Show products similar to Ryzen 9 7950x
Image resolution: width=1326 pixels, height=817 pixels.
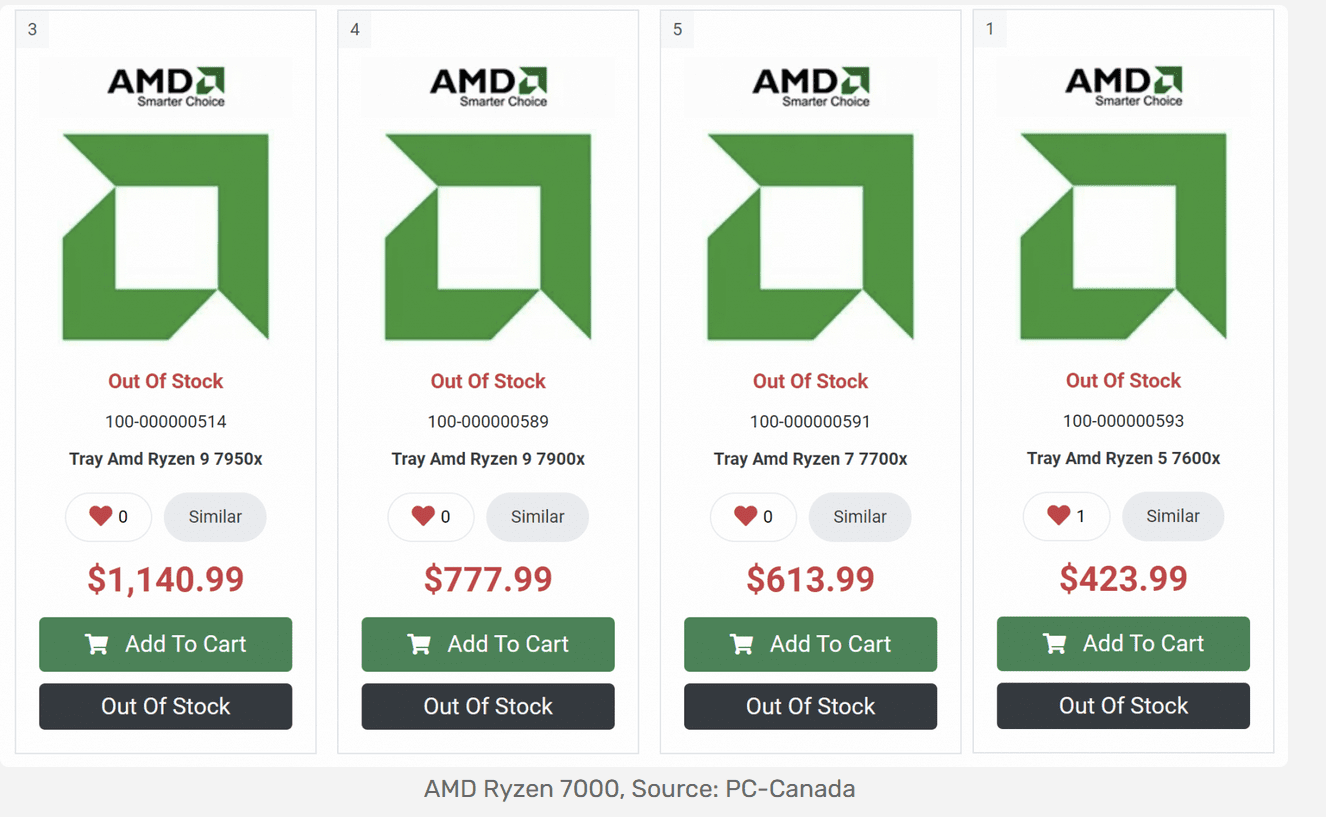(215, 517)
